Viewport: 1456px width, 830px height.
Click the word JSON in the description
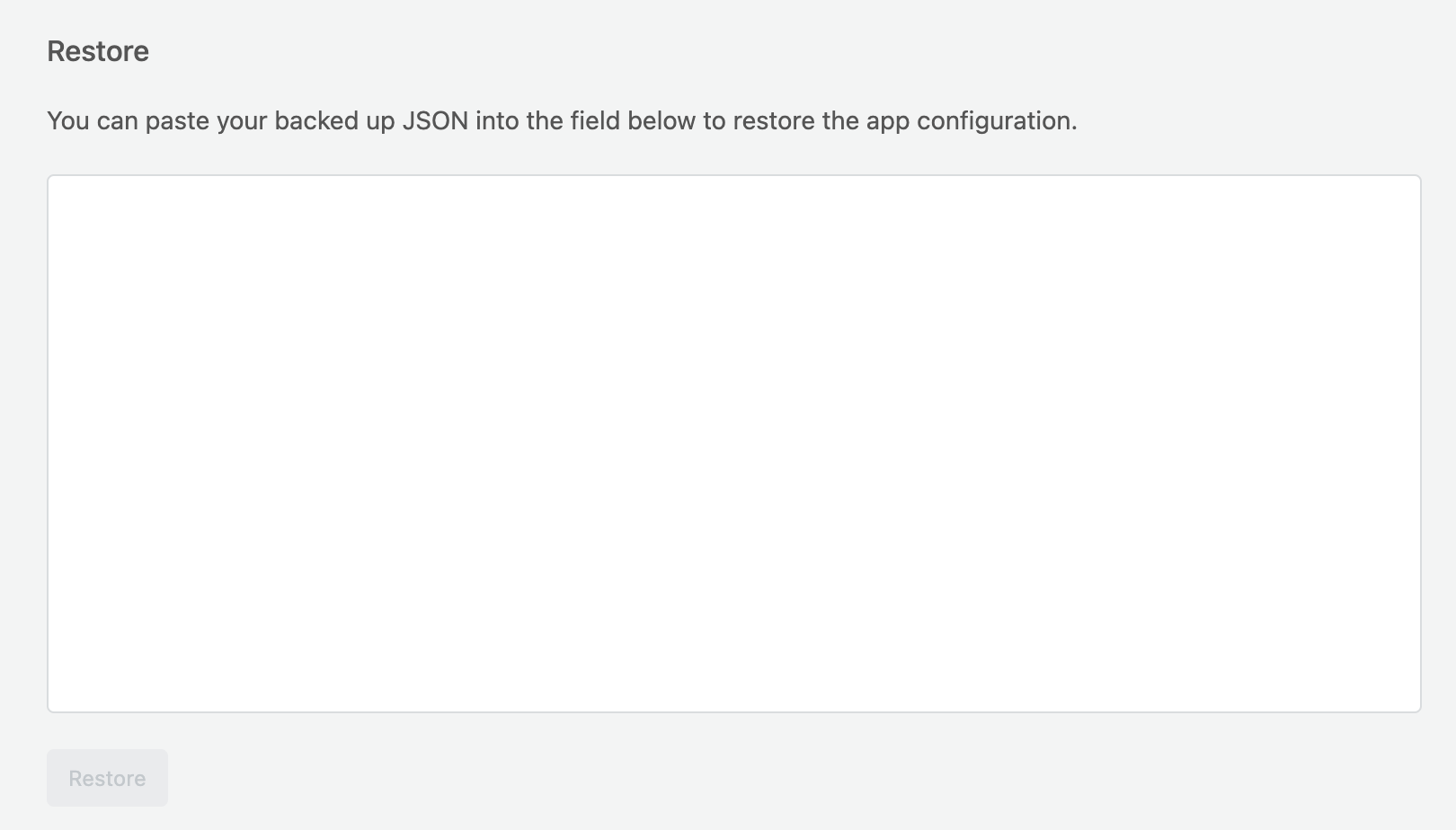435,120
